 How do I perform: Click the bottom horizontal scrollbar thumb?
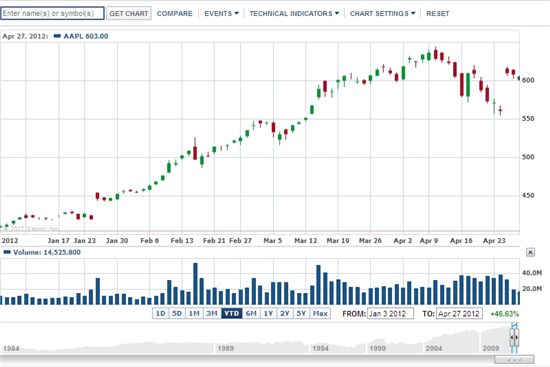(x=514, y=360)
